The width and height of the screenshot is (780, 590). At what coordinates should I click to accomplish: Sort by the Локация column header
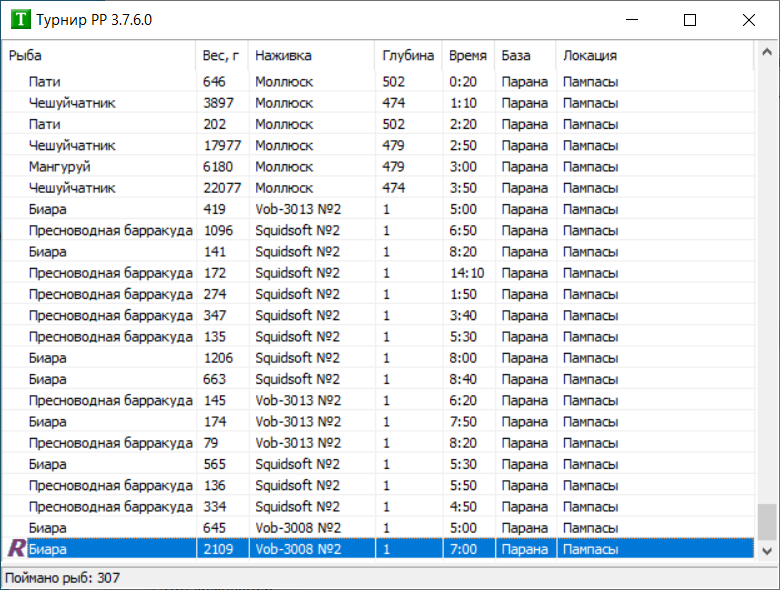tap(655, 55)
